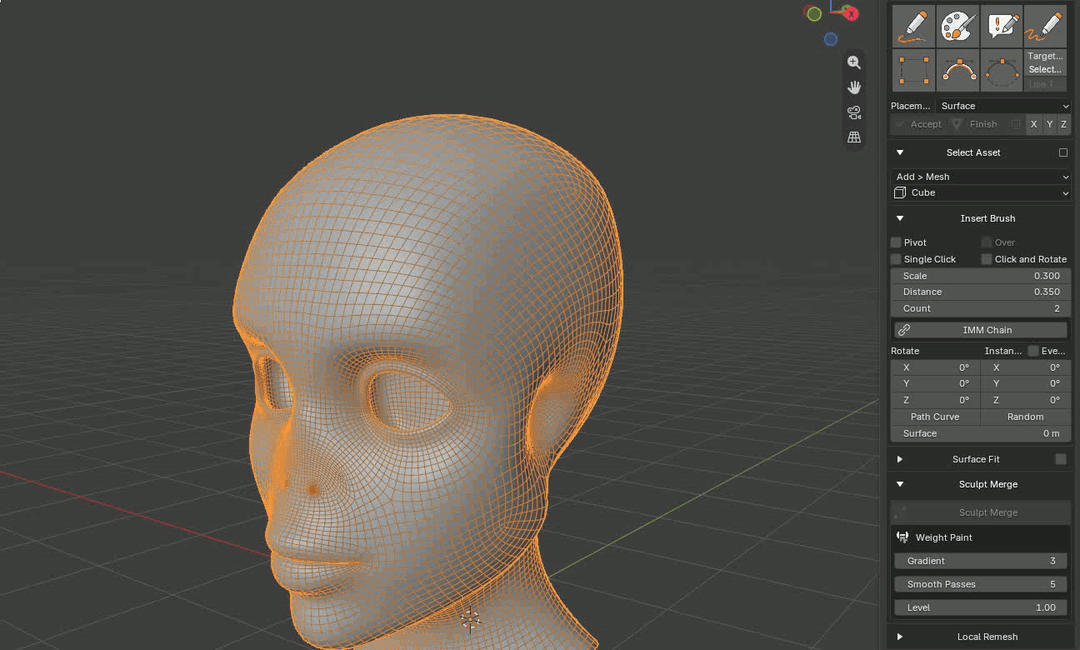Click the Count field showing 2
This screenshot has height=650, width=1080.
(981, 308)
